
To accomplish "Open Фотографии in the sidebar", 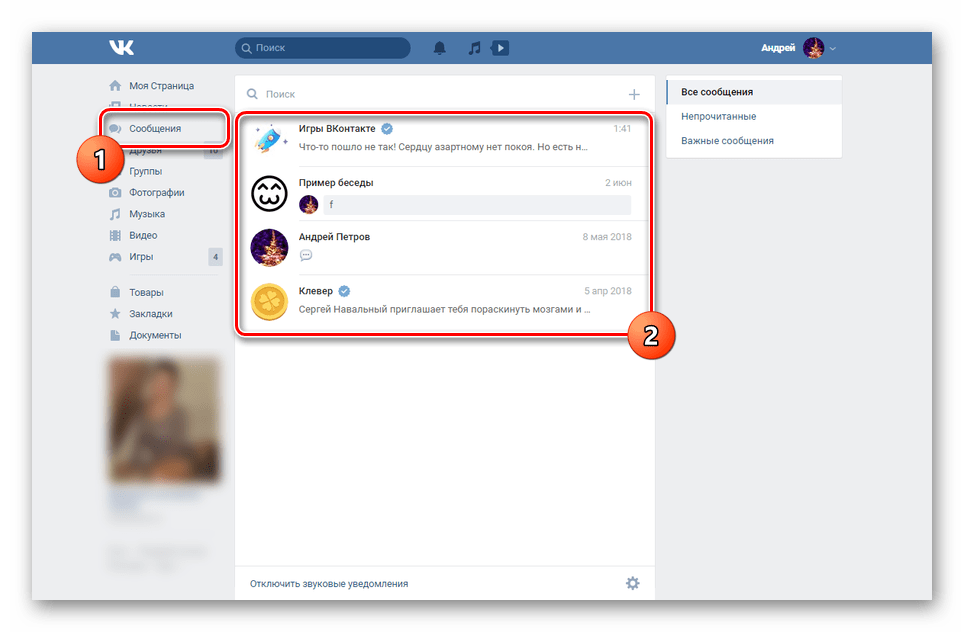I will coord(157,192).
